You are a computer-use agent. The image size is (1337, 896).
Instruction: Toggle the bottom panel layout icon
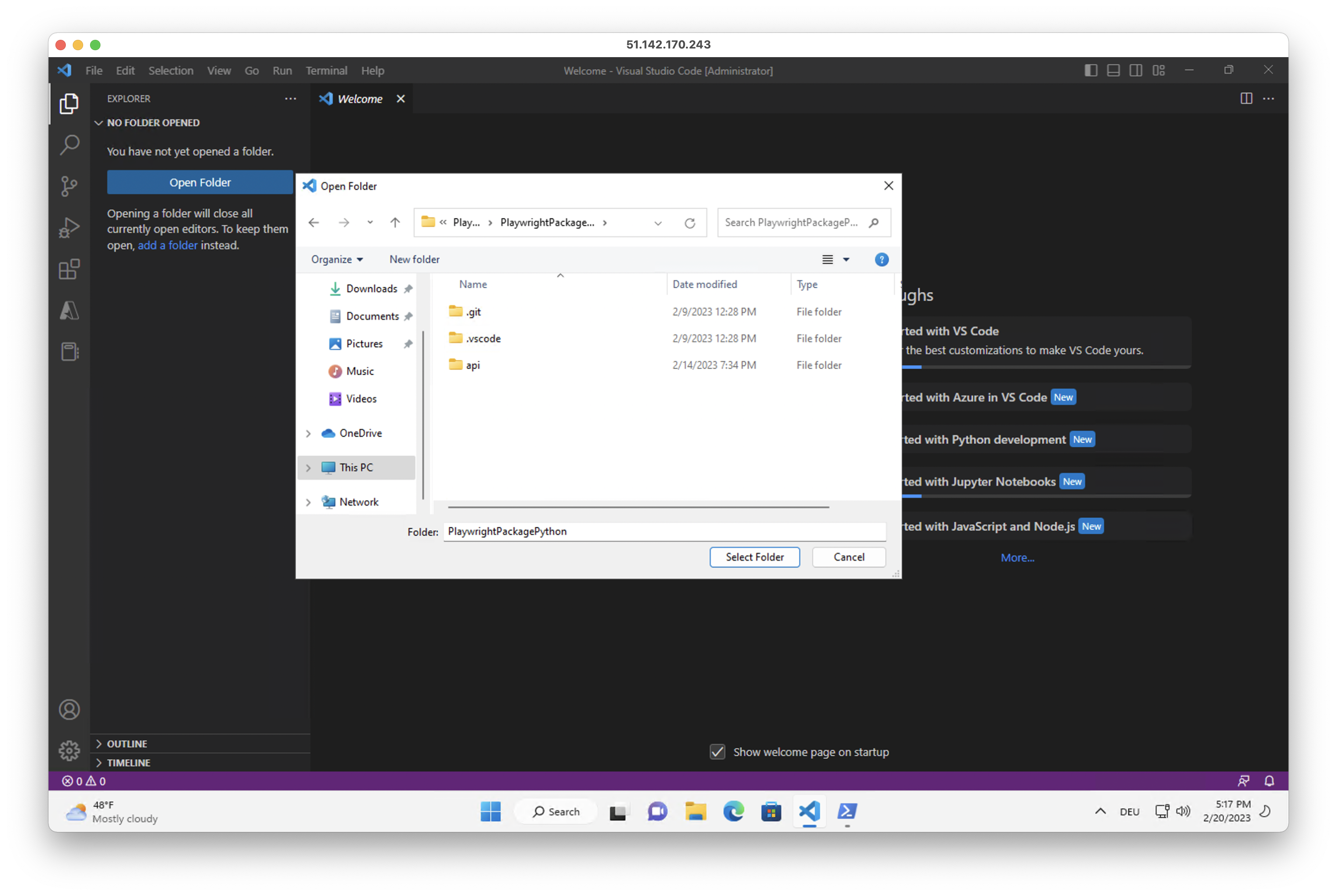pyautogui.click(x=1113, y=70)
